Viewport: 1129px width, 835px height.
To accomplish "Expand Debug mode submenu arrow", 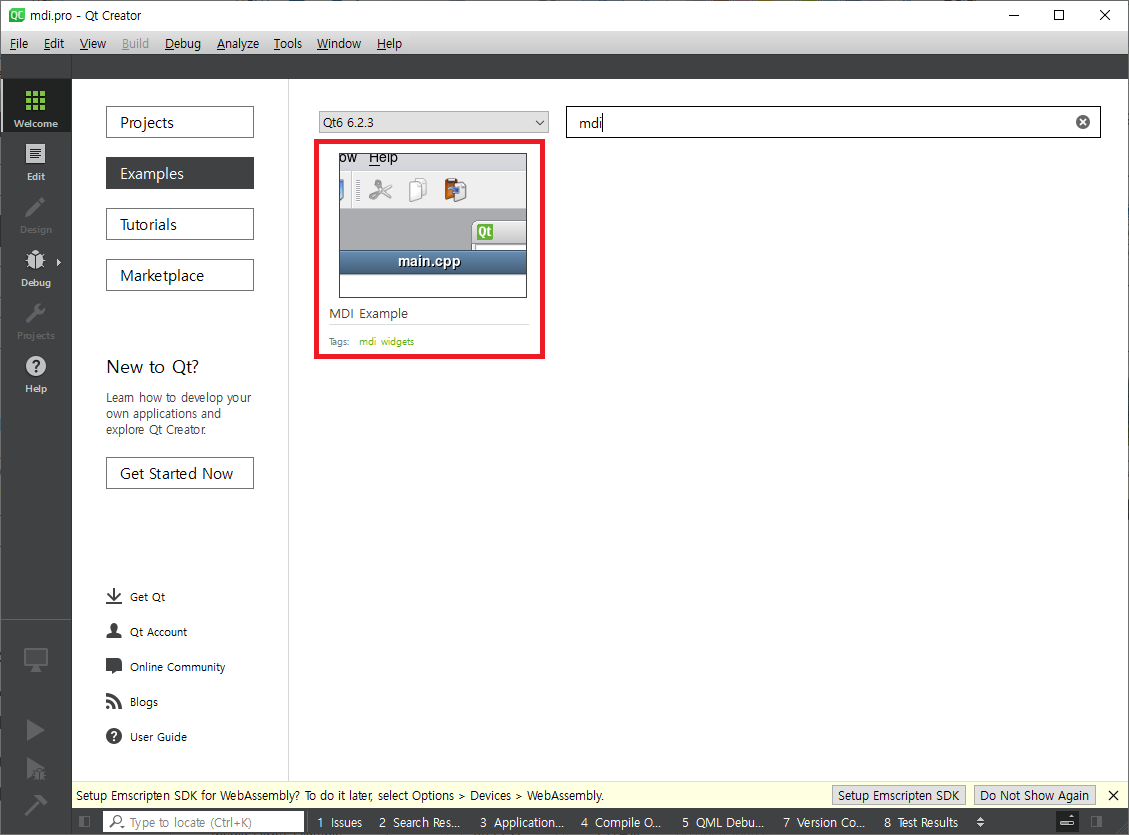I will click(x=59, y=262).
